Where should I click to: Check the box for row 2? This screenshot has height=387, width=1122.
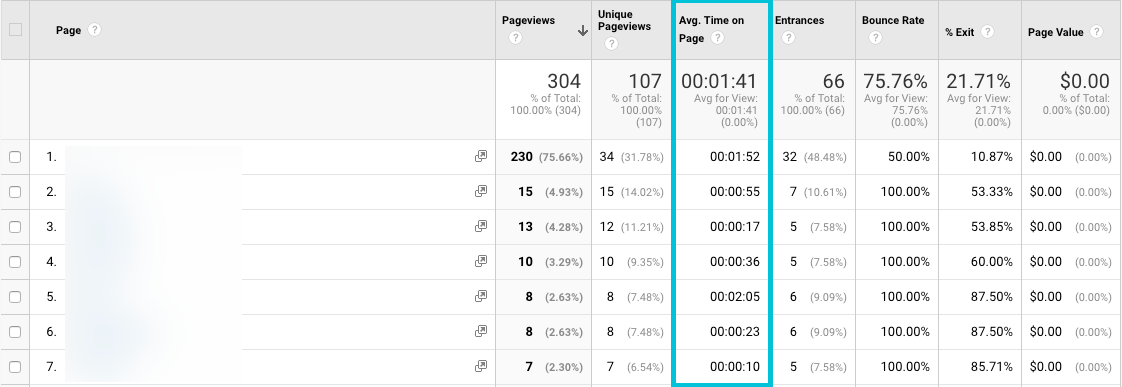[15, 192]
